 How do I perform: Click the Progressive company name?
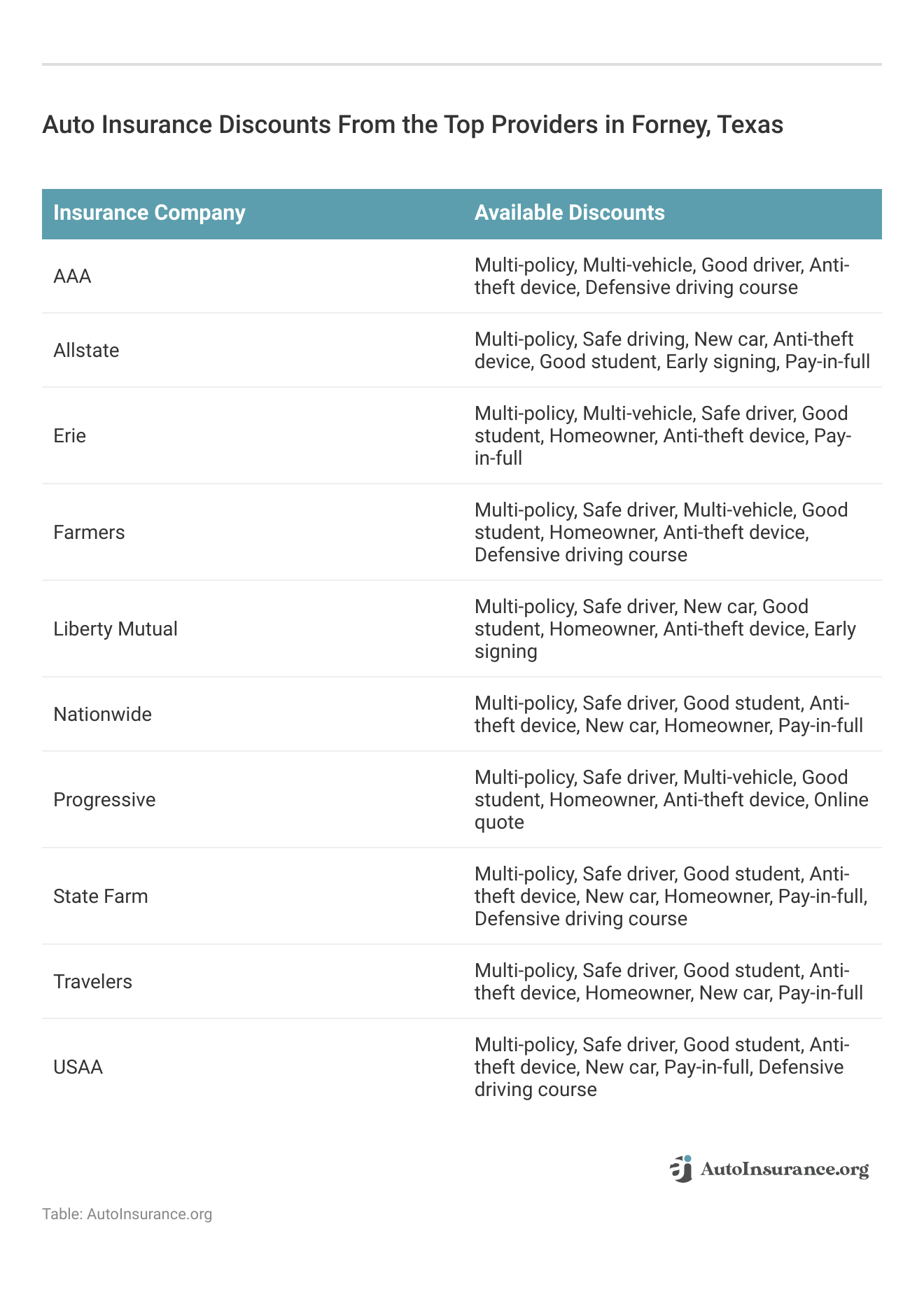pos(104,800)
